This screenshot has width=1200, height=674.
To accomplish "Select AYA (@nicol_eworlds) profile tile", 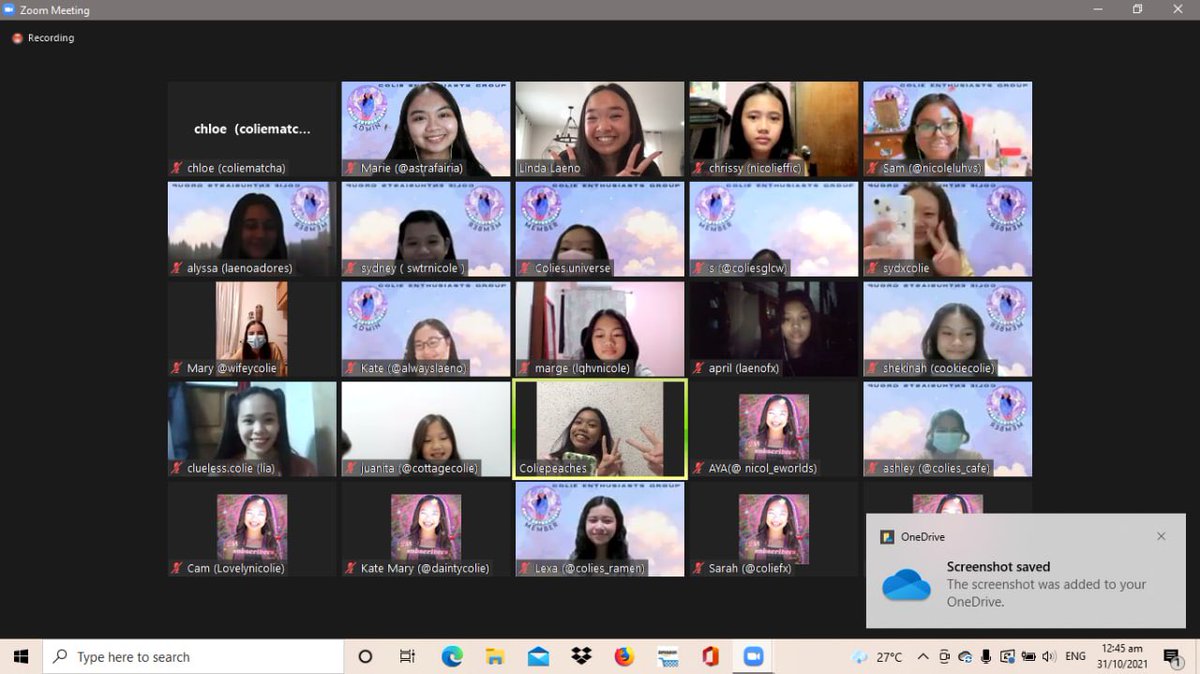I will point(774,429).
